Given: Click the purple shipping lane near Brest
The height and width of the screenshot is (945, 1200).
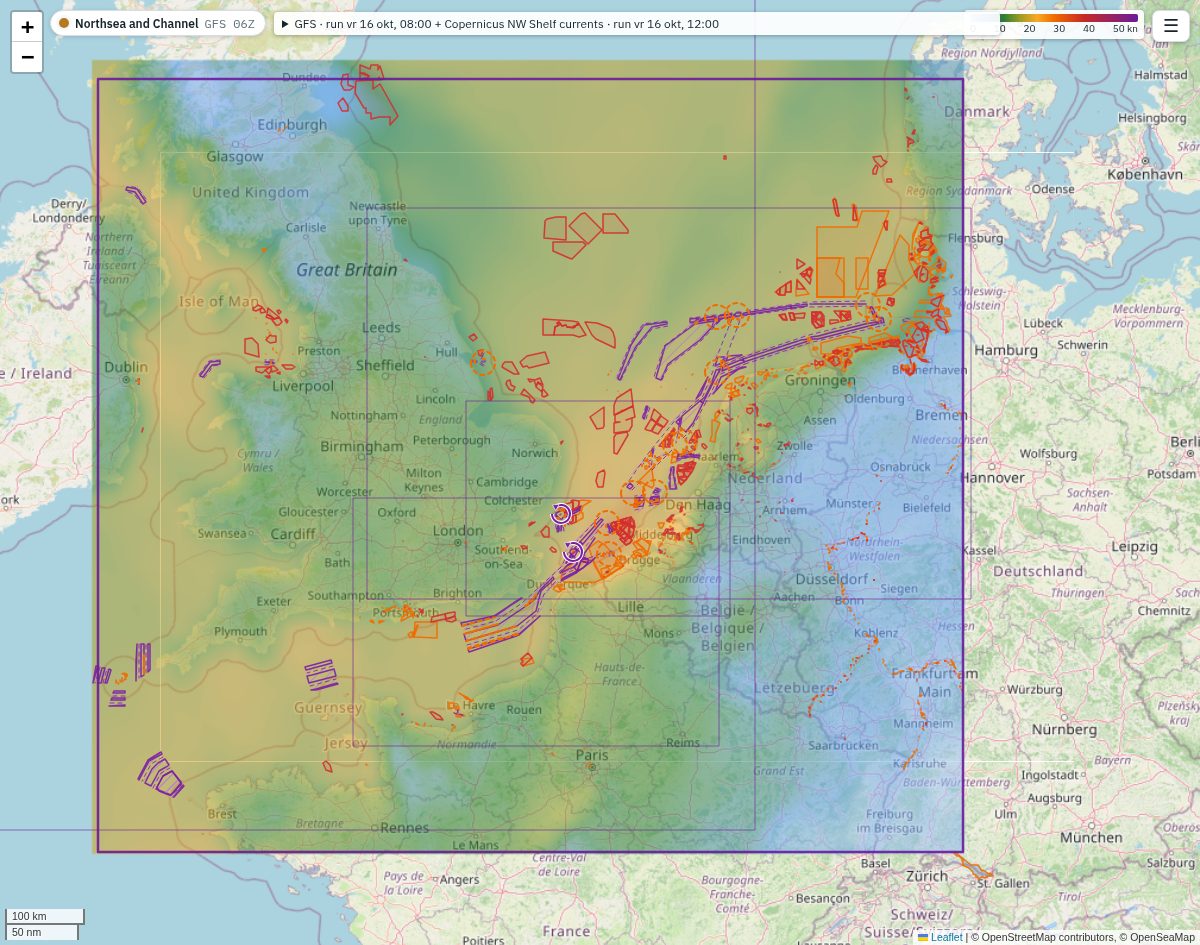Looking at the screenshot, I should [x=160, y=774].
